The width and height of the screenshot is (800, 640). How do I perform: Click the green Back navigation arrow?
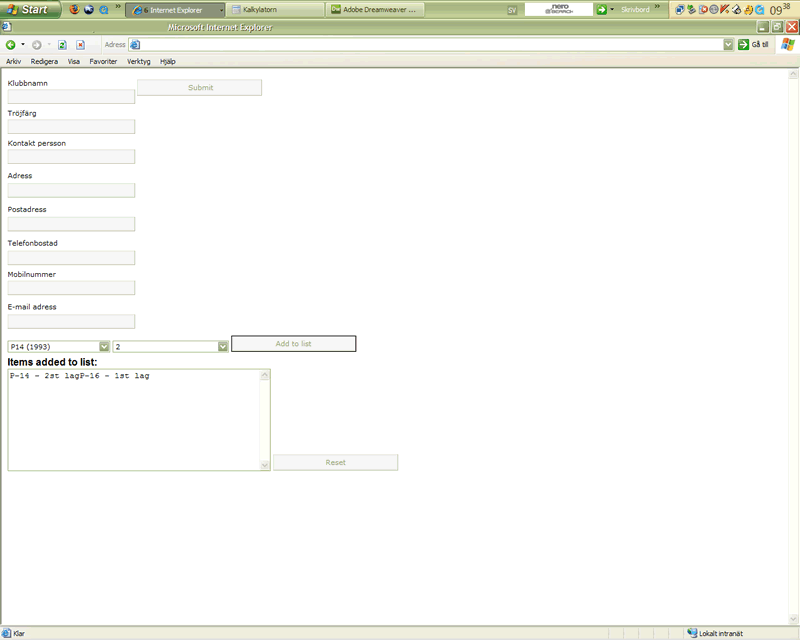click(x=10, y=45)
